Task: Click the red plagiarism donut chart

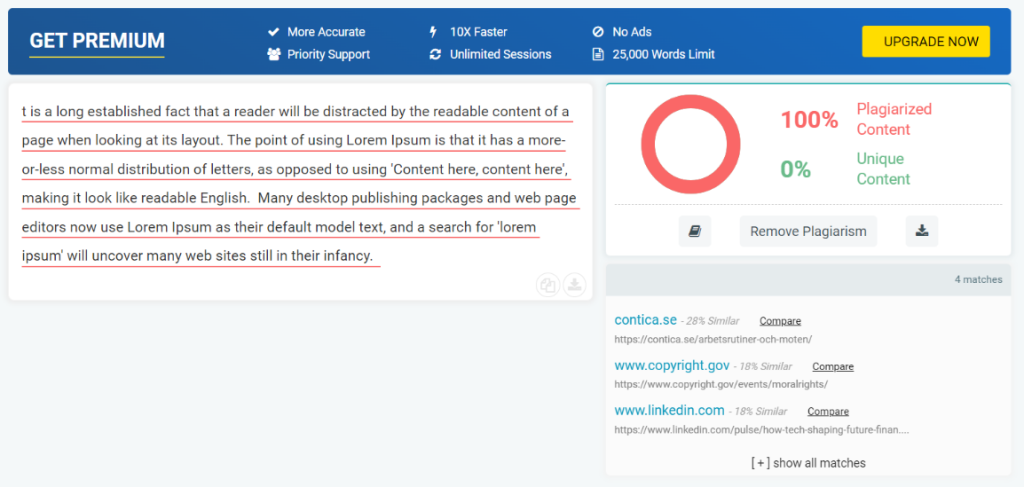Action: [690, 144]
